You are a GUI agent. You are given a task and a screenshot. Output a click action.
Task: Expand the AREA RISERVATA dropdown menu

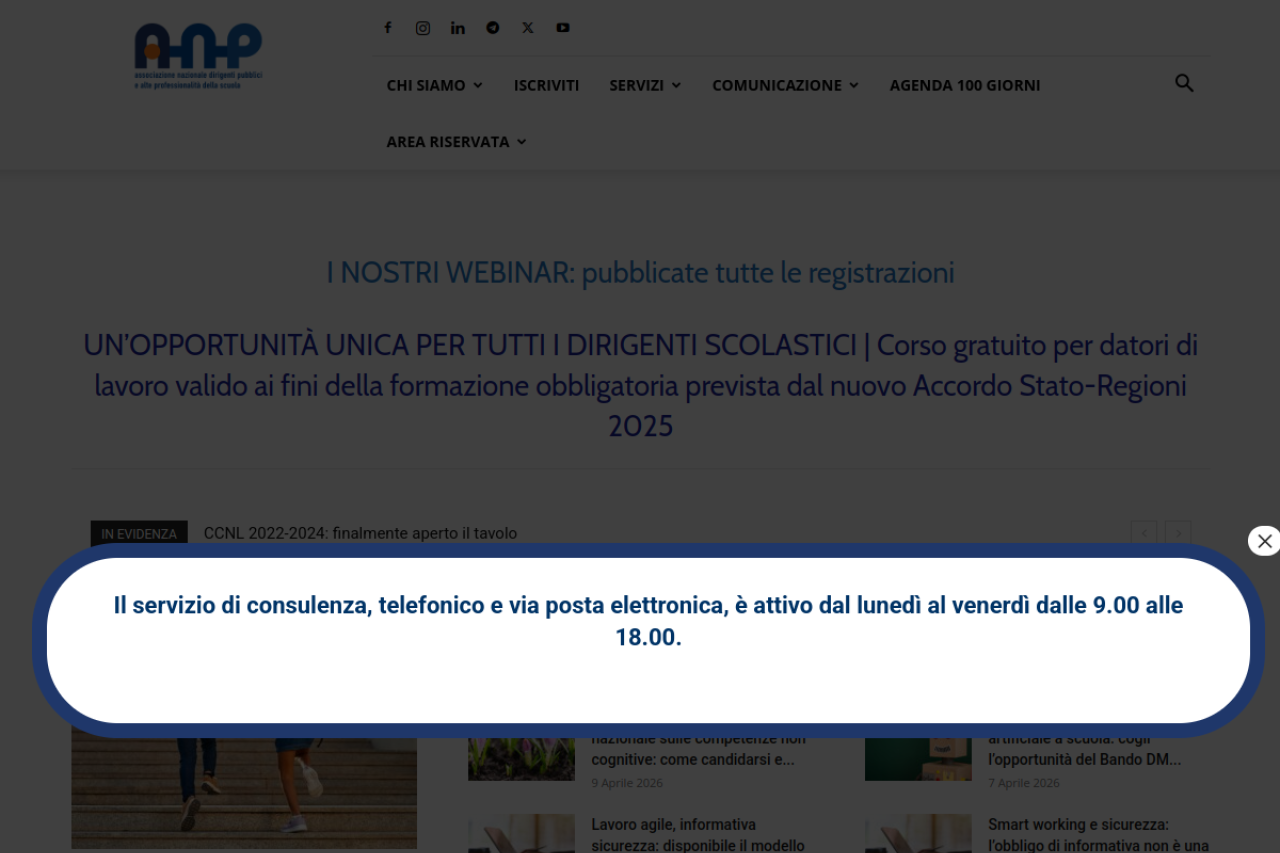(x=456, y=142)
